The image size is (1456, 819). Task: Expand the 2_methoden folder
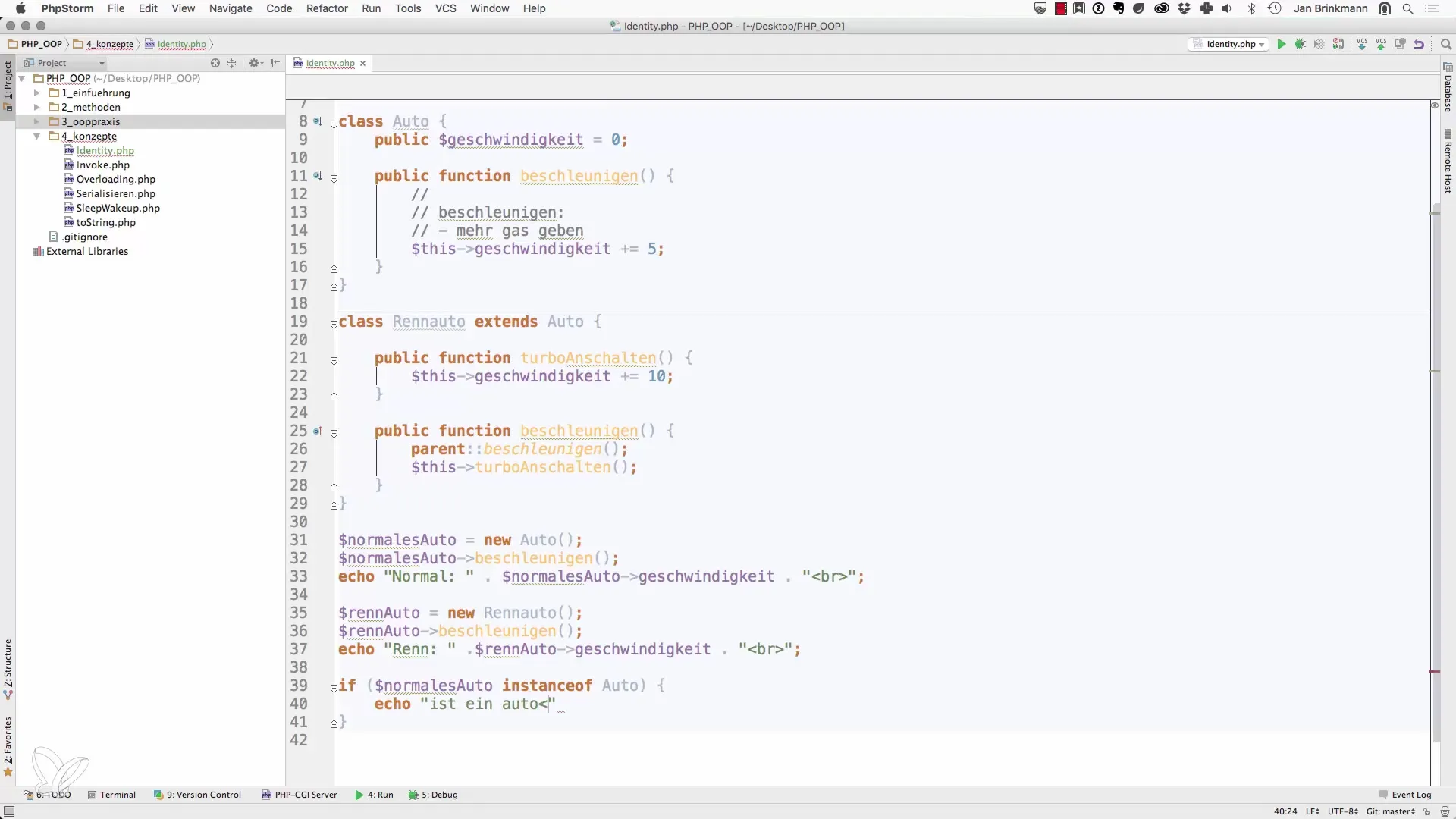coord(36,107)
